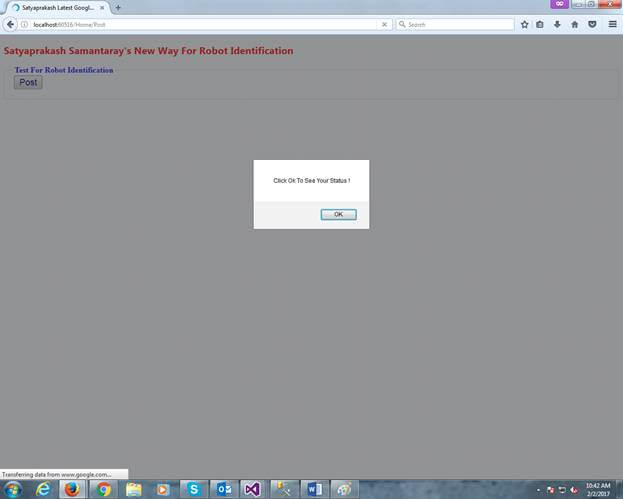This screenshot has width=623, height=499.
Task: Click OK in the status dialog
Action: click(x=338, y=215)
